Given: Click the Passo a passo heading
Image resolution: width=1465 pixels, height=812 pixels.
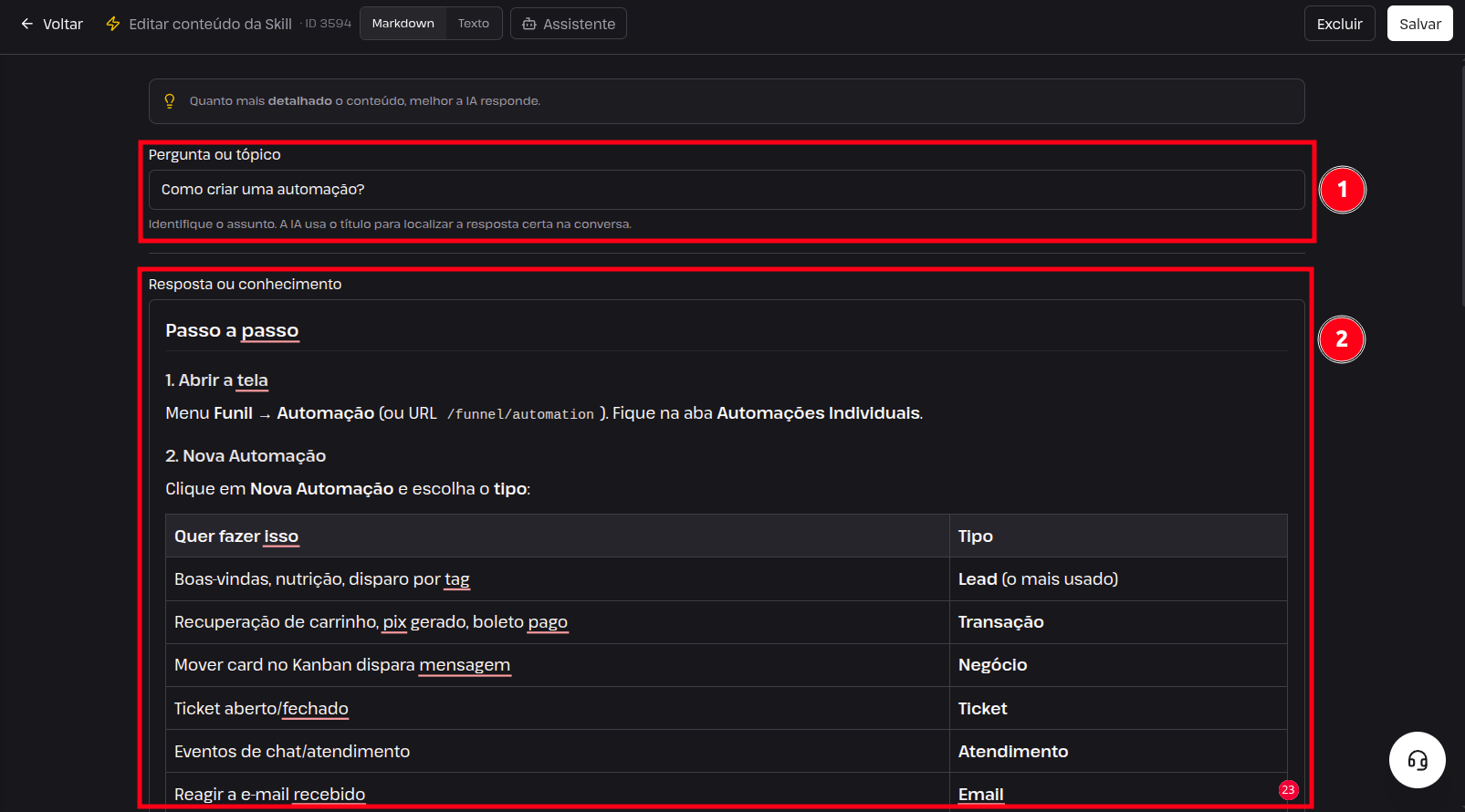Looking at the screenshot, I should pos(232,330).
